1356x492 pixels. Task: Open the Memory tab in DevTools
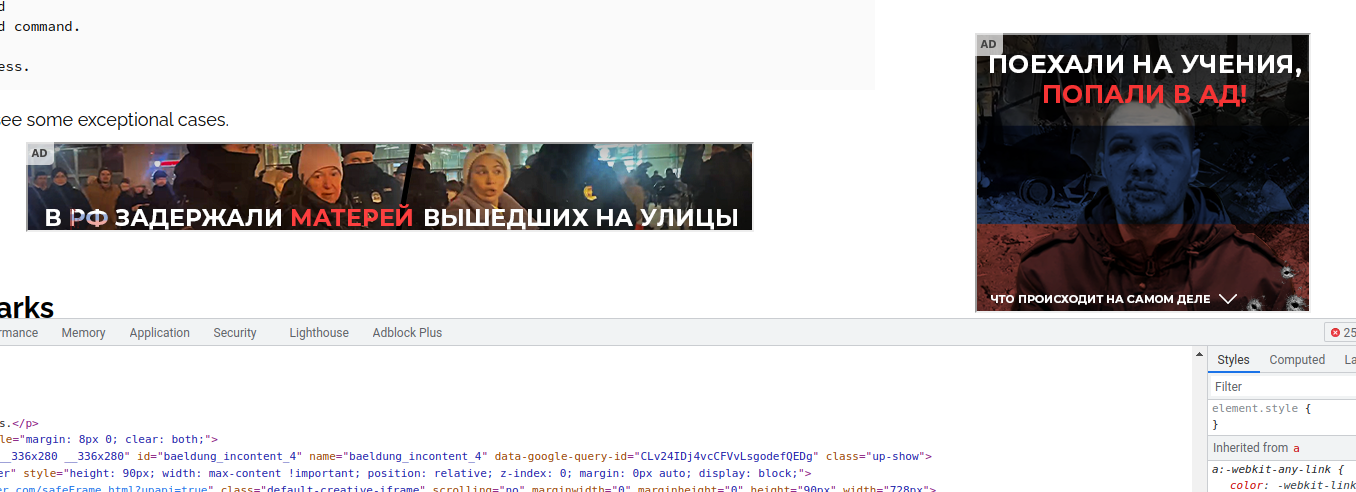click(83, 333)
